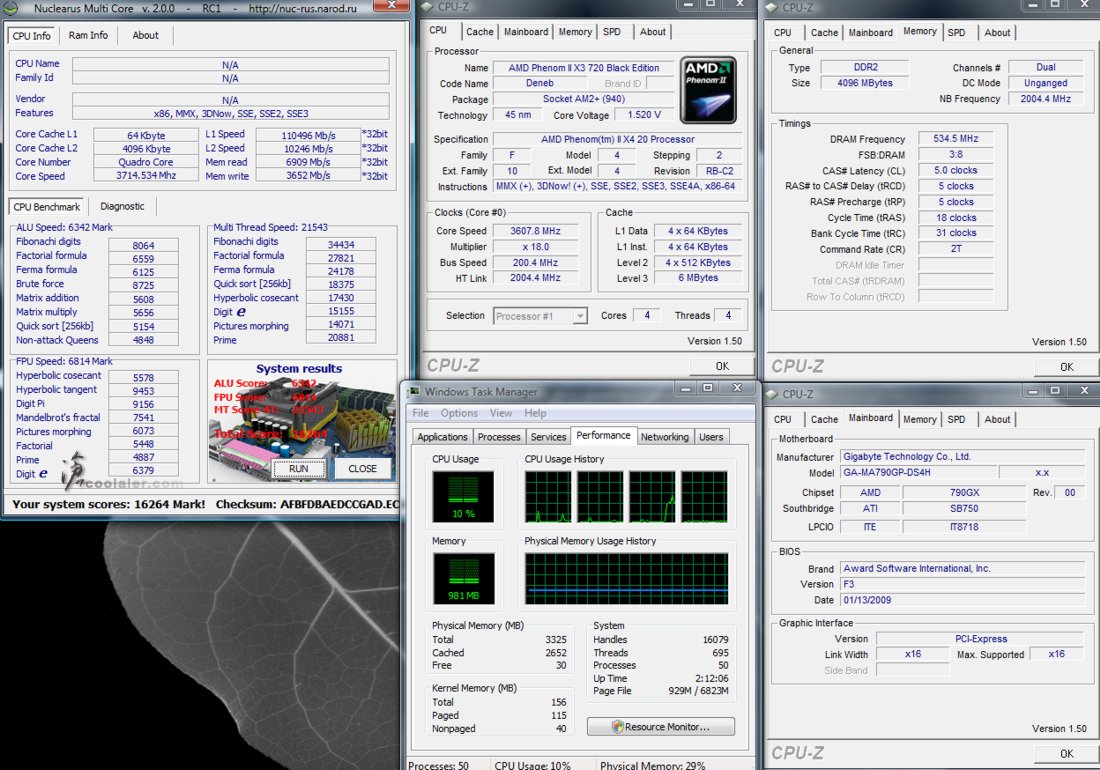Click the CLOSE button in Nuclearus

363,468
